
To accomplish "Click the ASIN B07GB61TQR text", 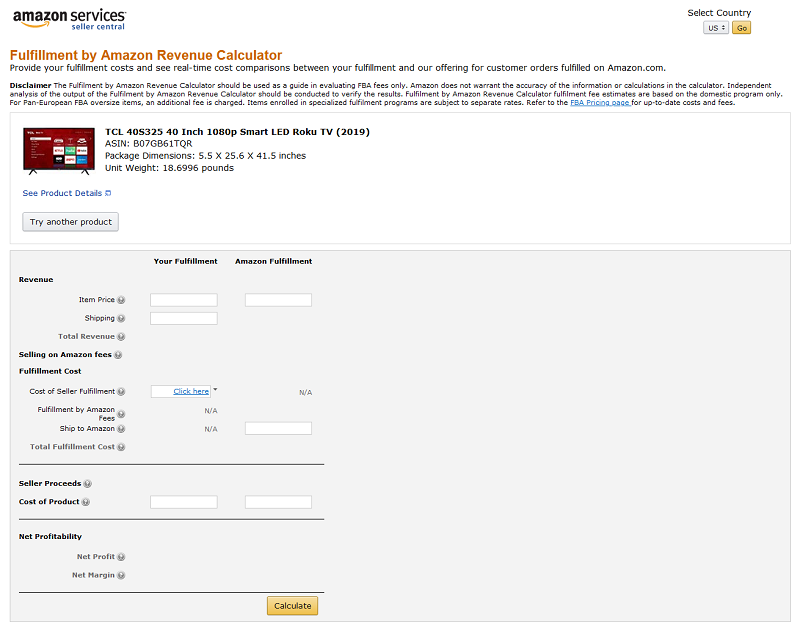I will 148,144.
